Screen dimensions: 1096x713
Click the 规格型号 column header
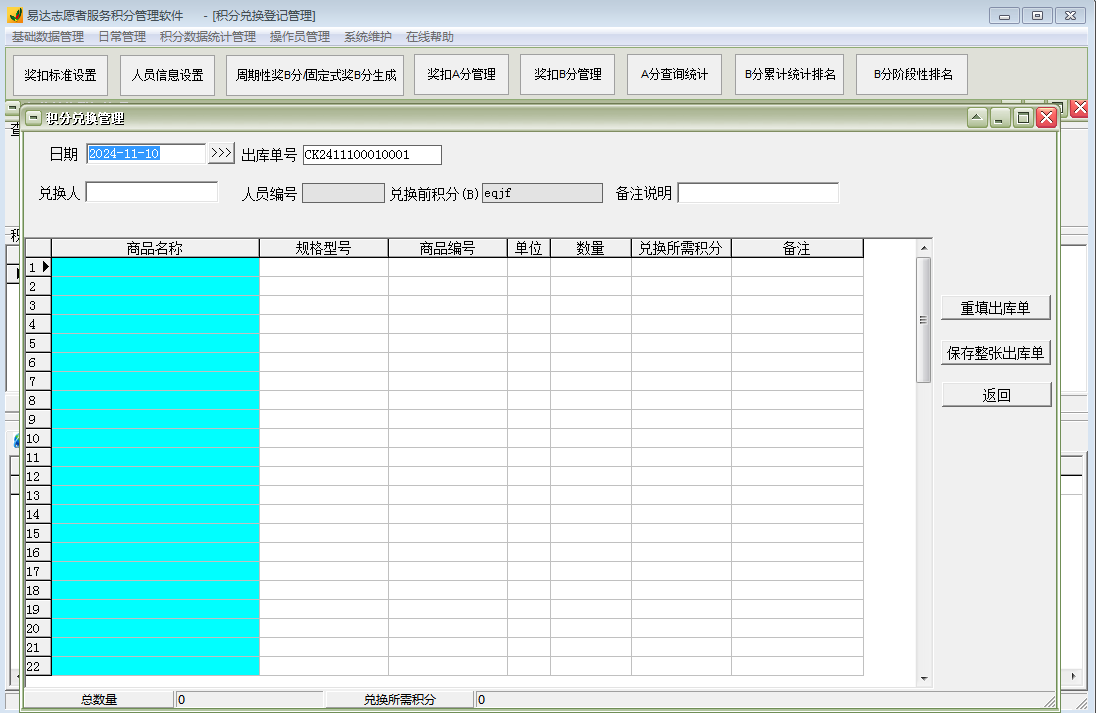(x=324, y=248)
